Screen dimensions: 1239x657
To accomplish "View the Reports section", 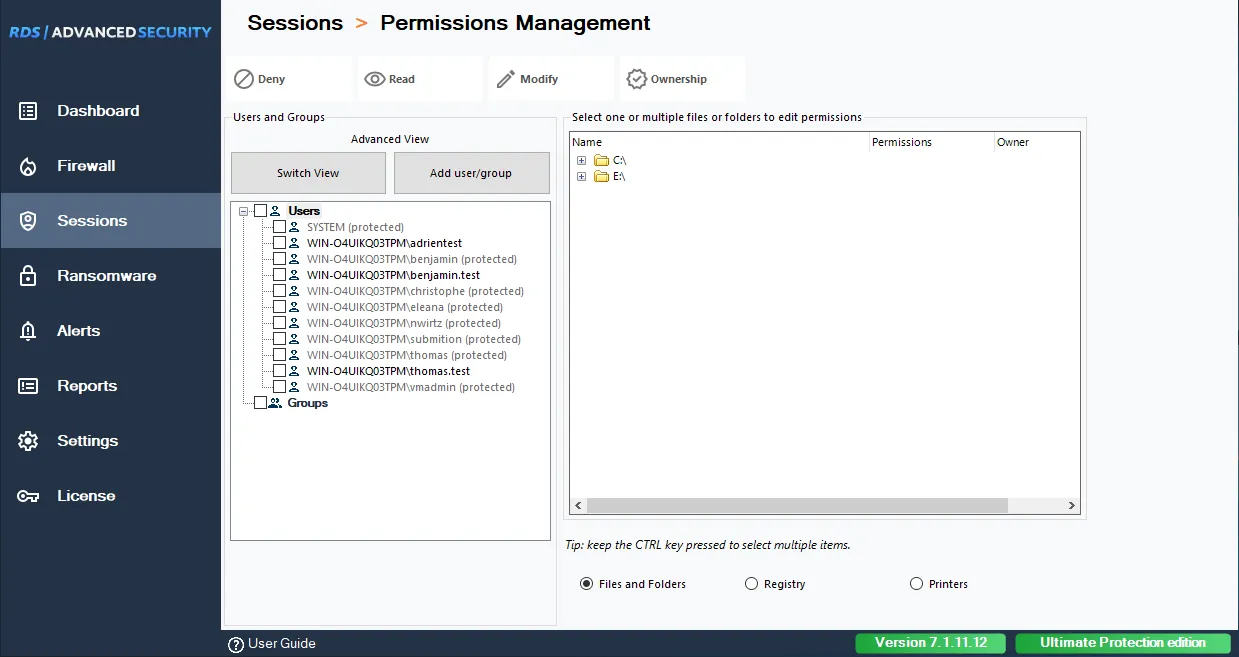I will click(x=87, y=386).
